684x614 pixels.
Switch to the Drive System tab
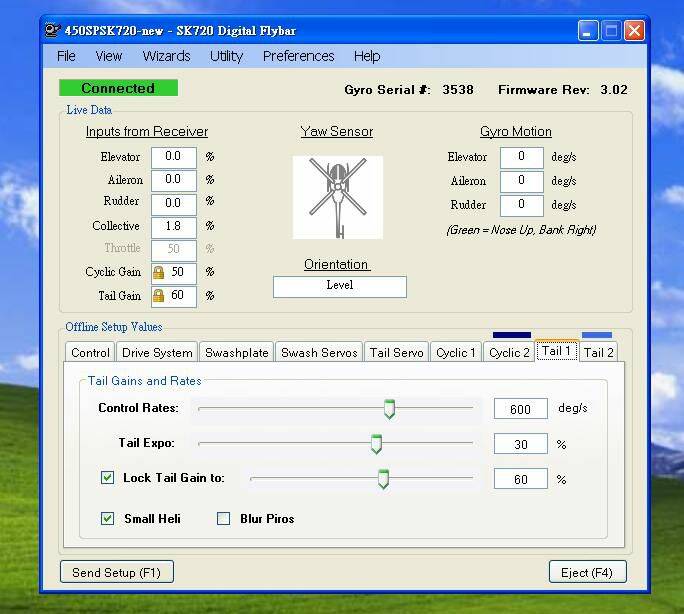pyautogui.click(x=157, y=352)
